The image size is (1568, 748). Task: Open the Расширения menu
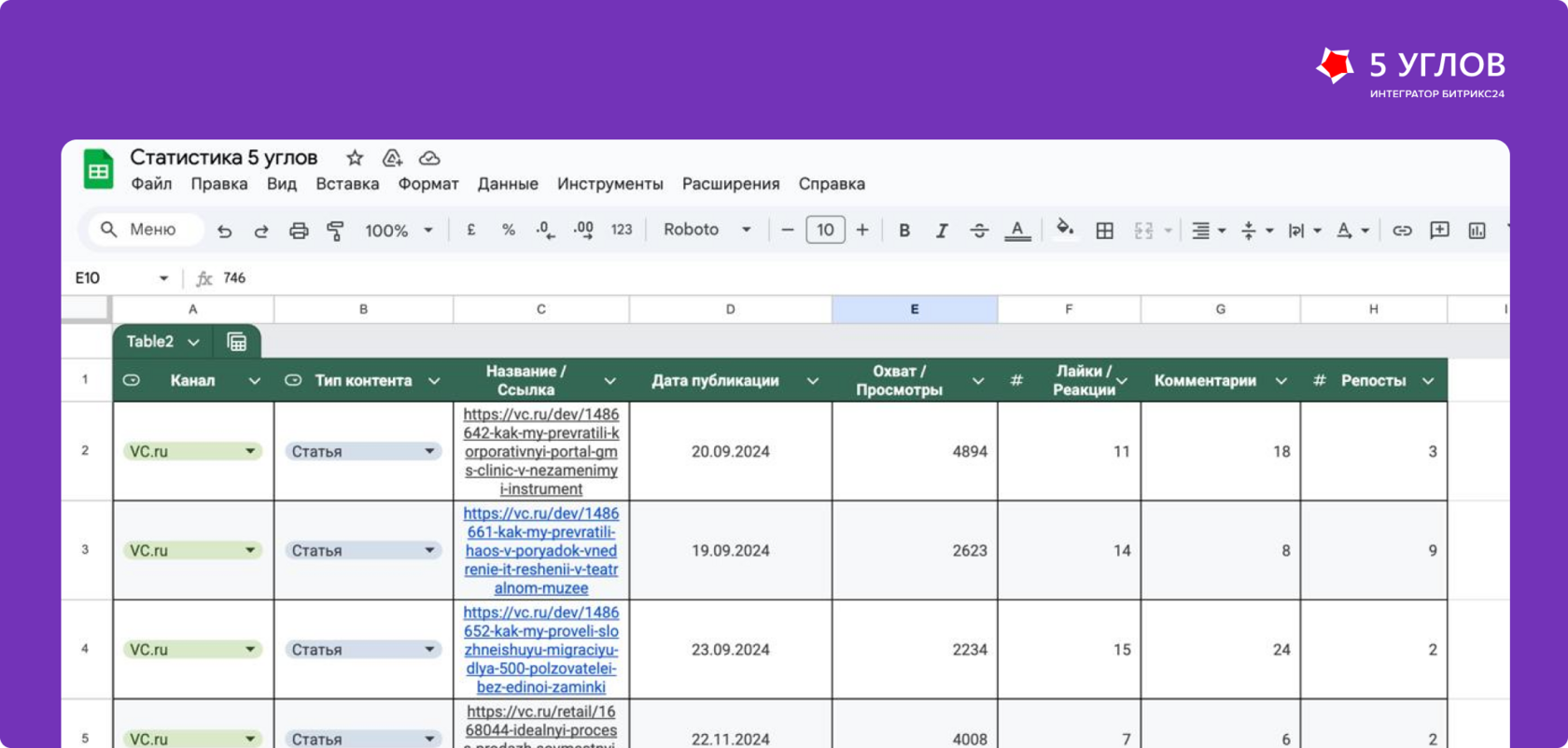click(x=731, y=184)
